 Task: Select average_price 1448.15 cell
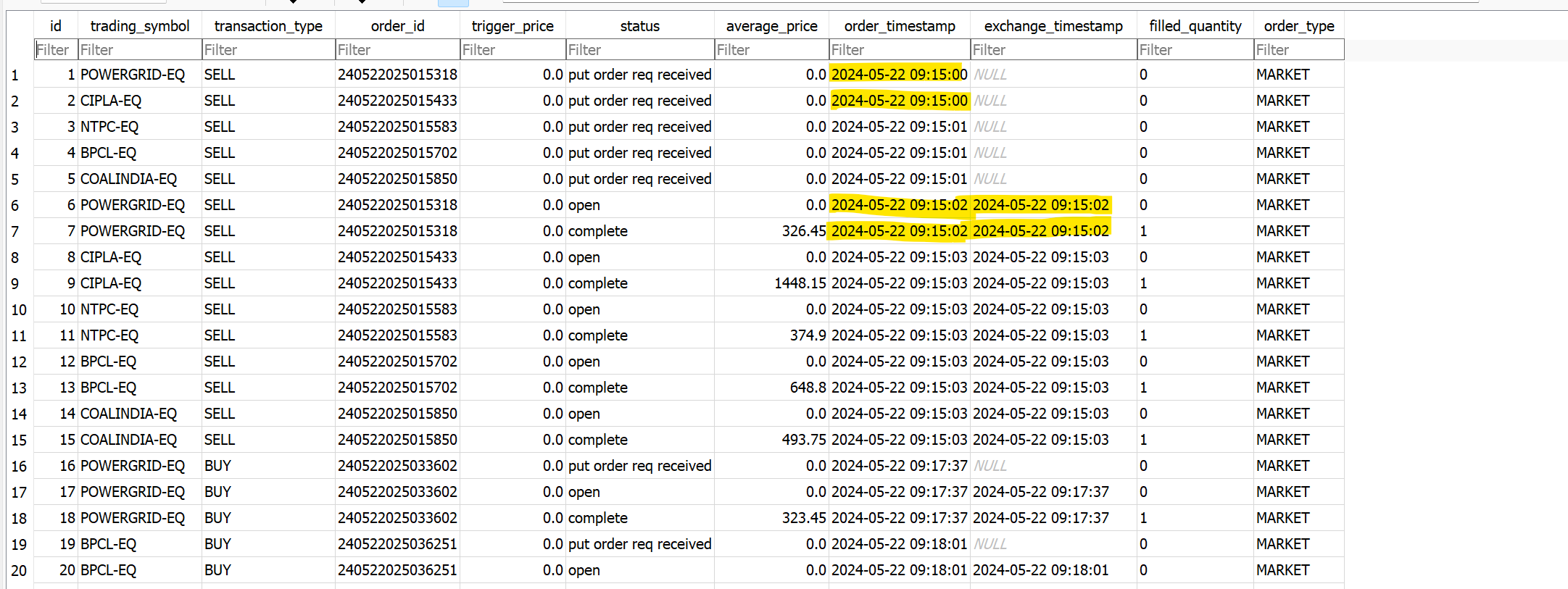tap(772, 283)
